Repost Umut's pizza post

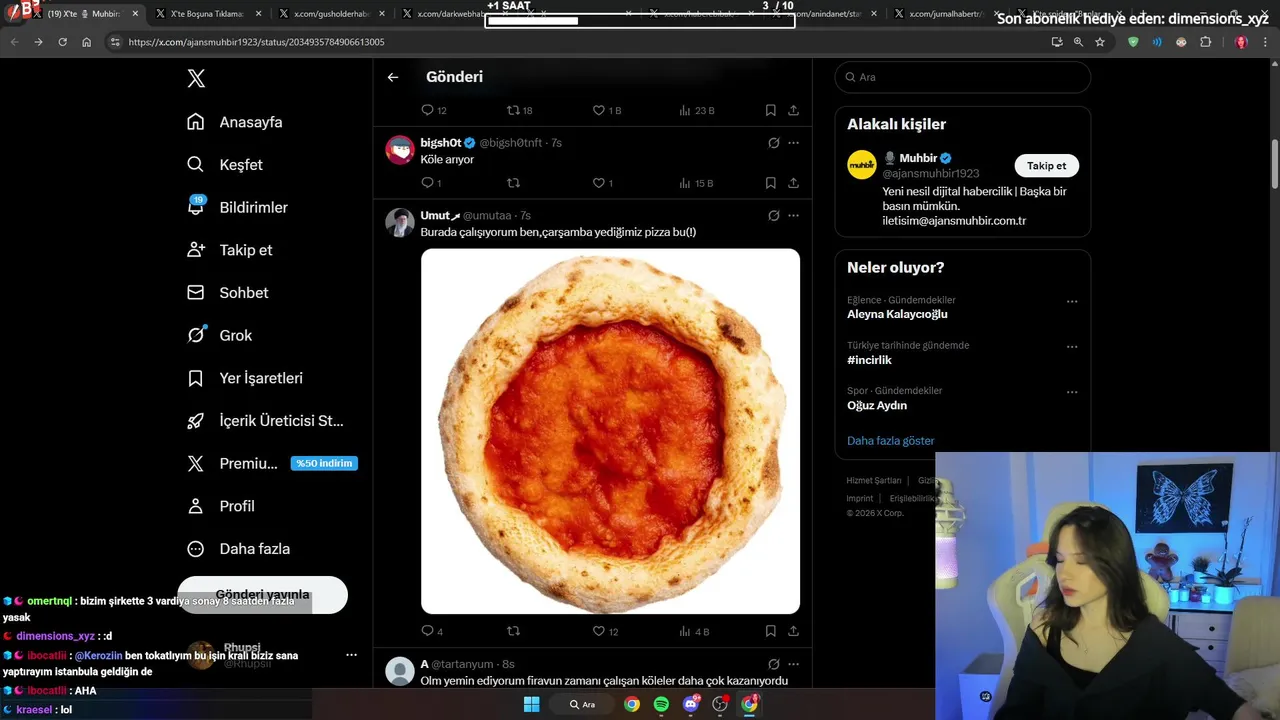(514, 631)
